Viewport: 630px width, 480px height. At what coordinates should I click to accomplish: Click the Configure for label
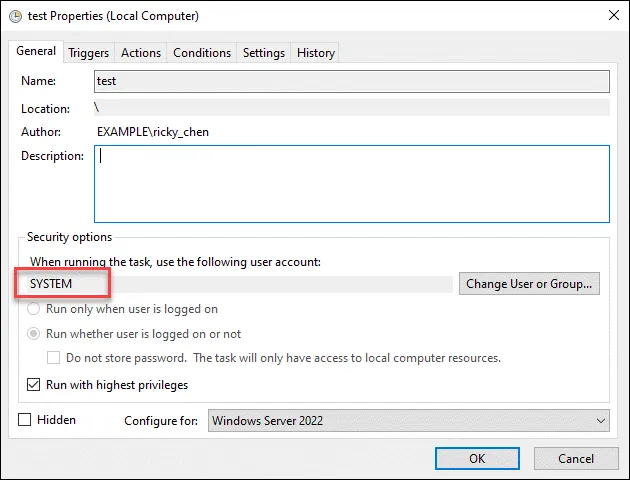point(161,421)
